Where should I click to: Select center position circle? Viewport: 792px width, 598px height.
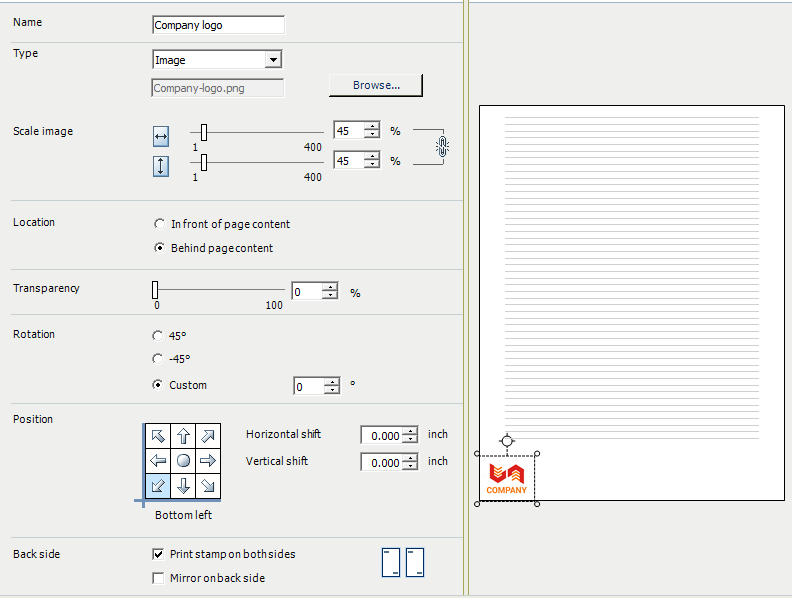click(183, 460)
